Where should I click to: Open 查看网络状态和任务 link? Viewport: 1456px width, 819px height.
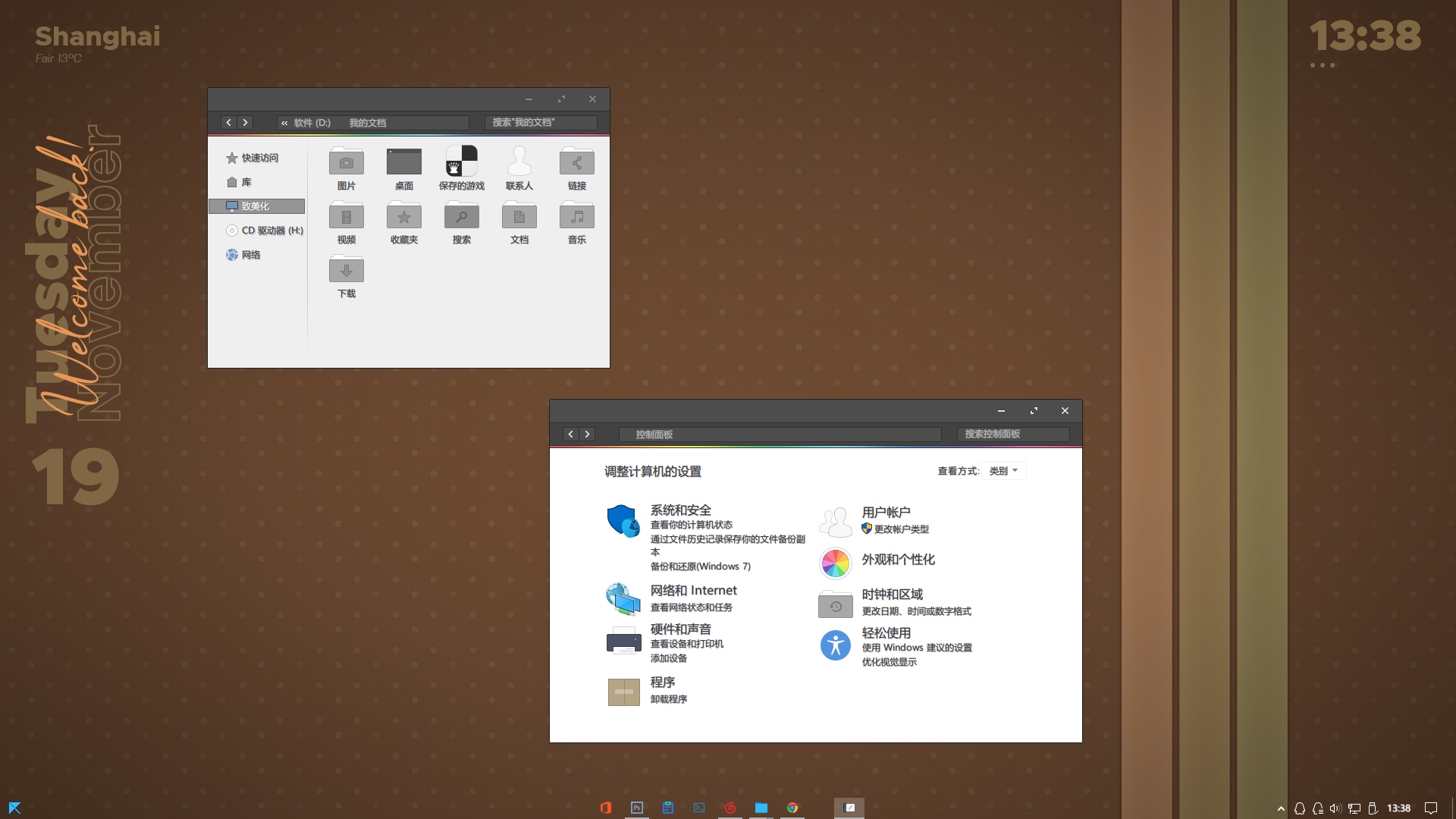click(691, 607)
